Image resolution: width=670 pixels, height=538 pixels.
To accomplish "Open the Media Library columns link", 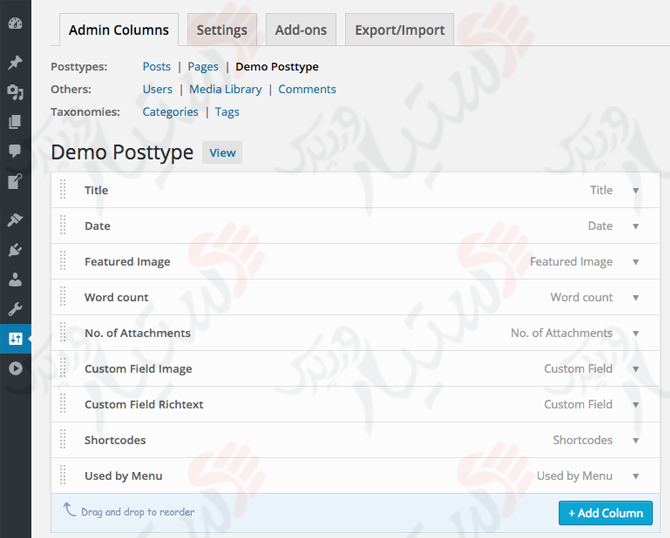I will (x=226, y=89).
